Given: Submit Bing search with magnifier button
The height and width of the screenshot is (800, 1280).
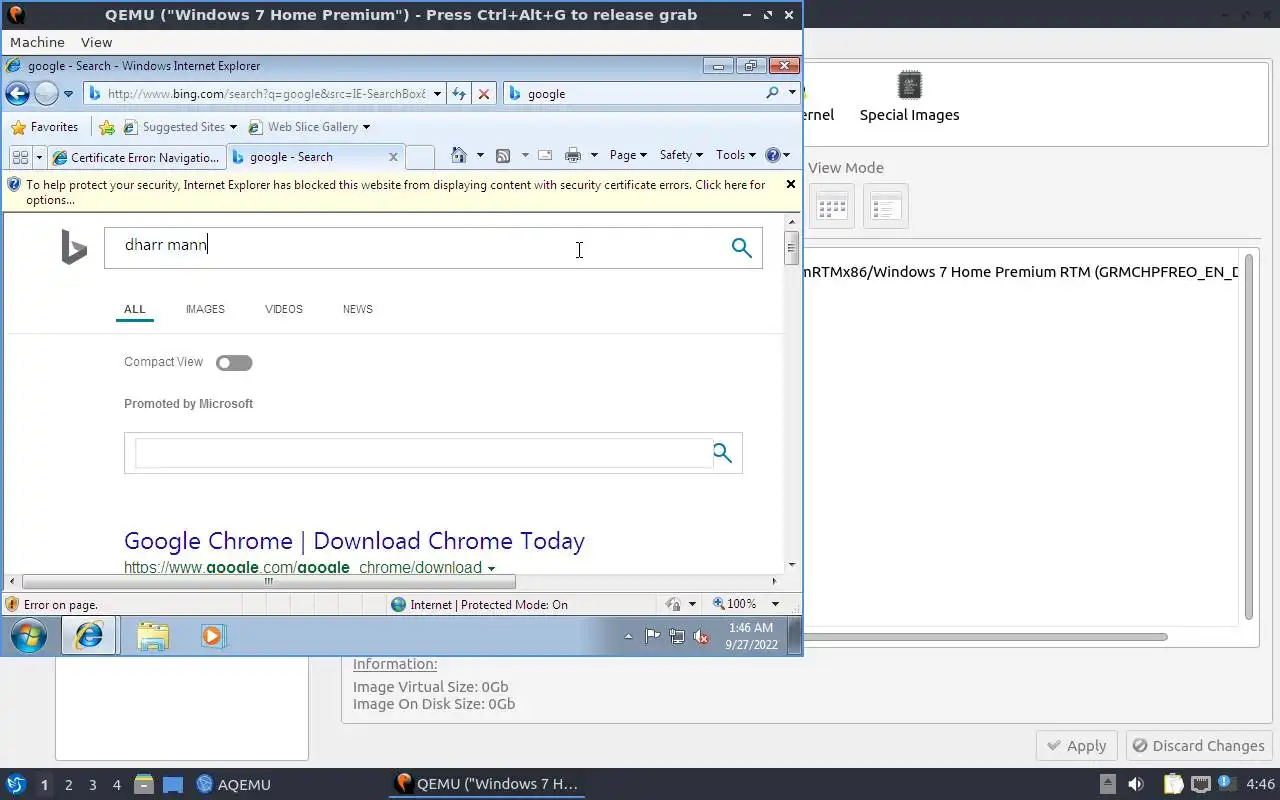Looking at the screenshot, I should (x=741, y=247).
